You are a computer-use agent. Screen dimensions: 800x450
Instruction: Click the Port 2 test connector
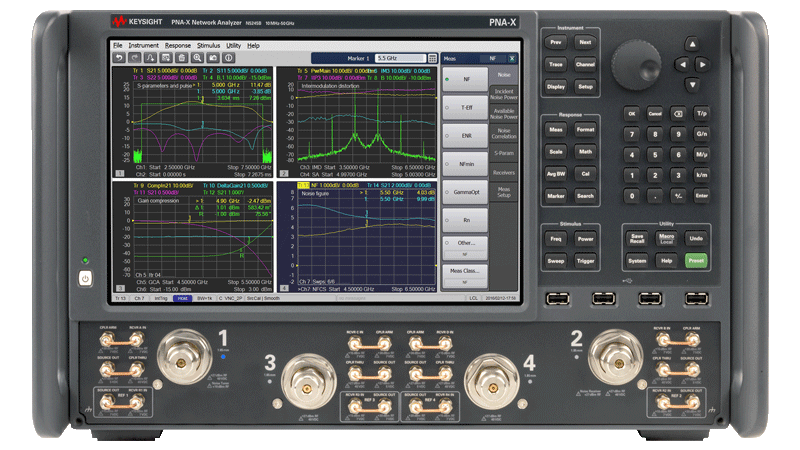(x=616, y=359)
